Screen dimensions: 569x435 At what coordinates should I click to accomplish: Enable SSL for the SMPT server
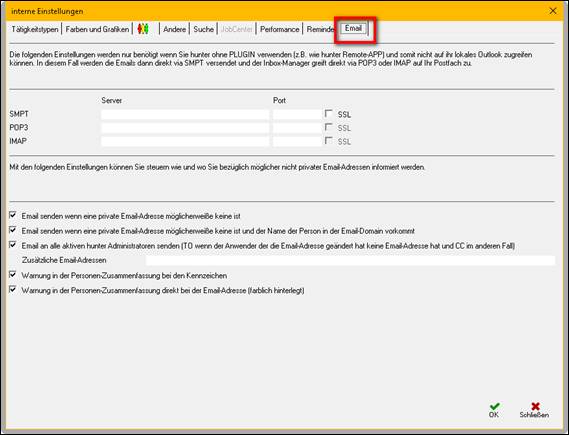coord(328,114)
